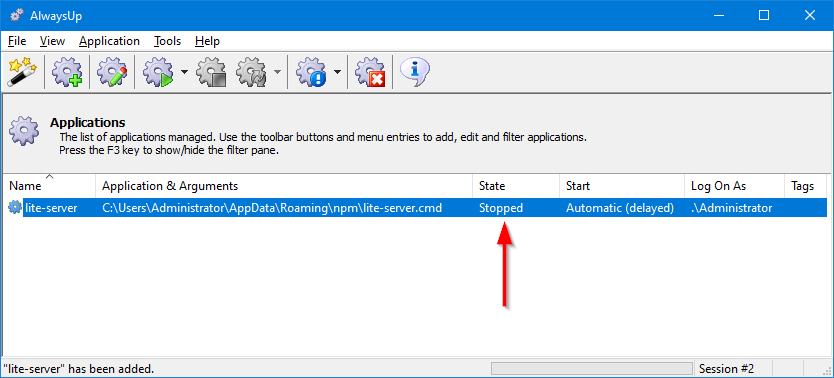
Task: Sort by the Start column header
Action: [x=622, y=186]
